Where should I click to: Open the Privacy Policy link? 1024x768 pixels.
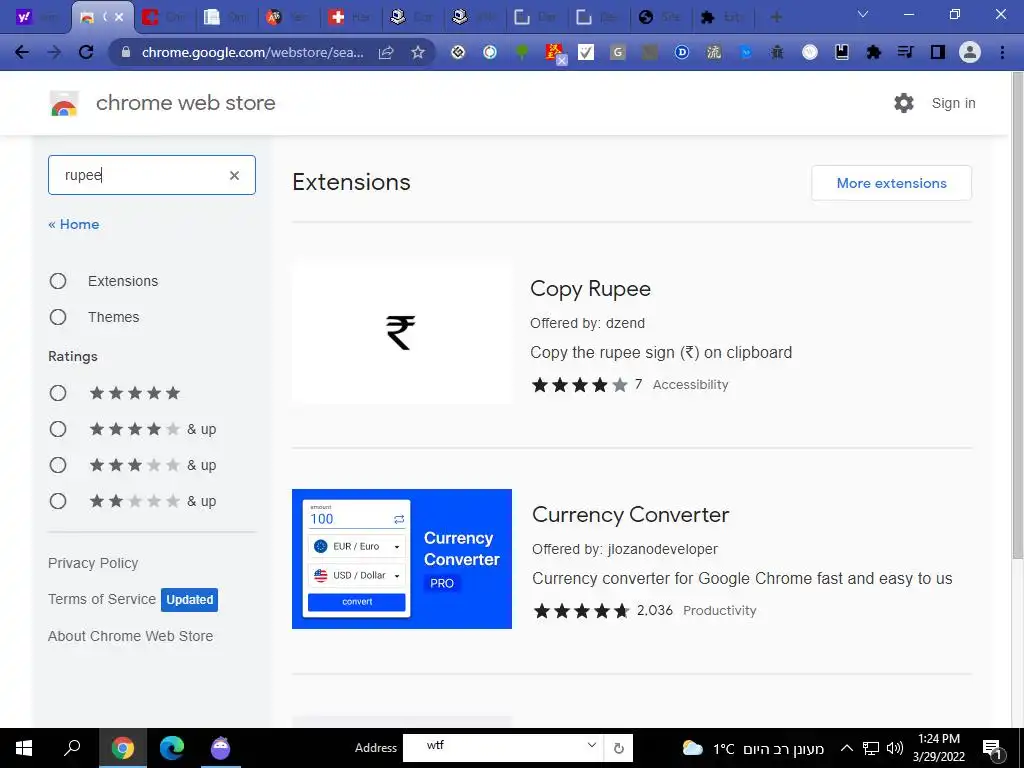[x=93, y=563]
